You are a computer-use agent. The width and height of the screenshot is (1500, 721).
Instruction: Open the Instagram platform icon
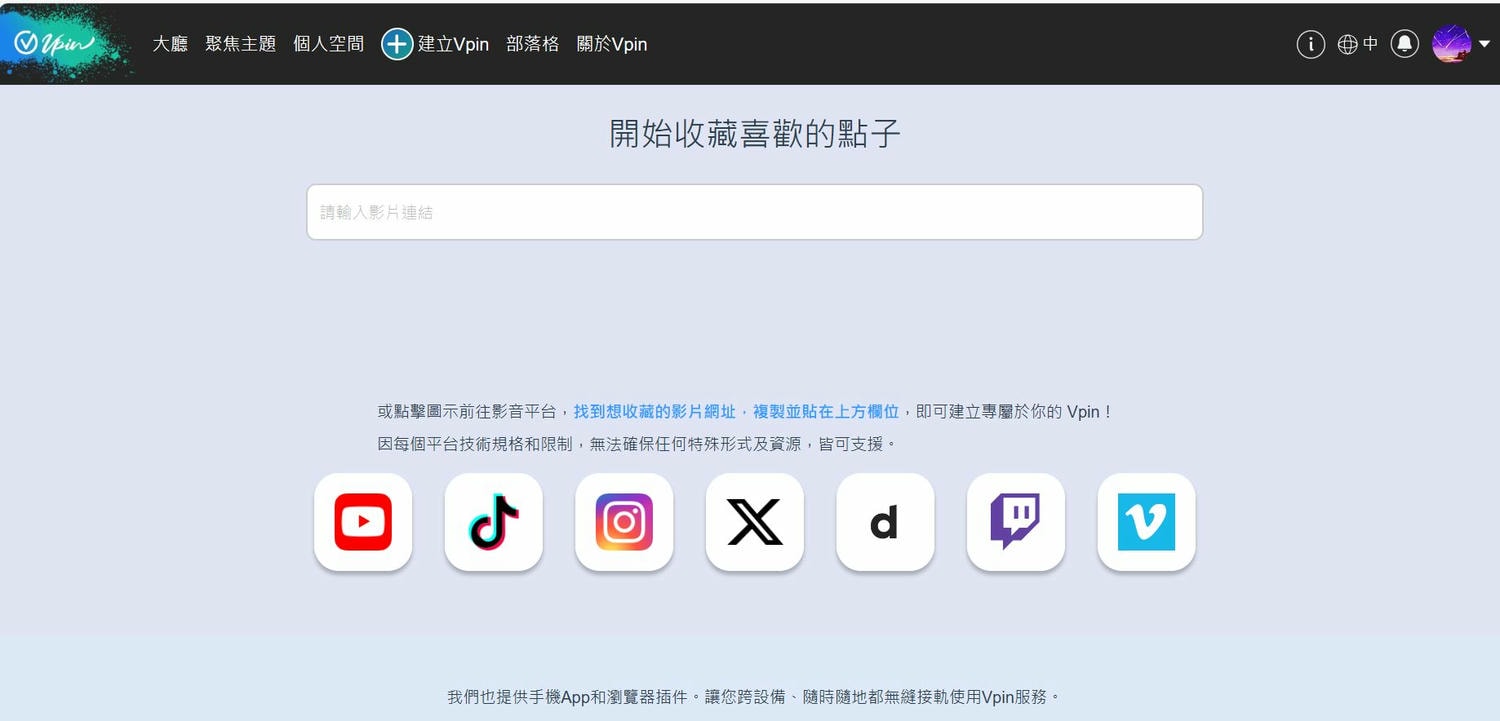point(624,522)
